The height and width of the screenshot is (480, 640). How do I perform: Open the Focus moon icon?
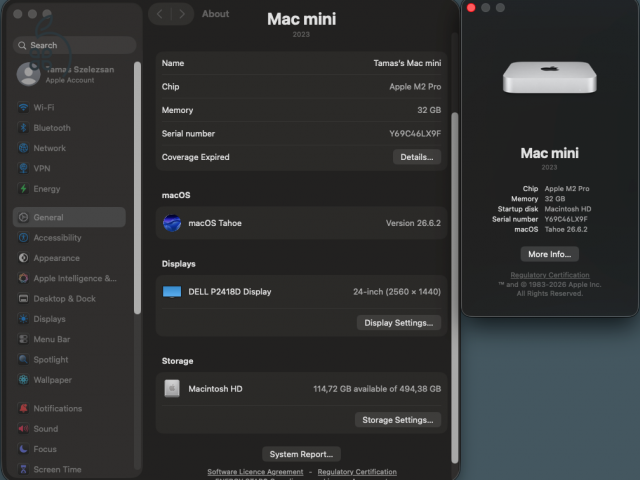coord(23,449)
